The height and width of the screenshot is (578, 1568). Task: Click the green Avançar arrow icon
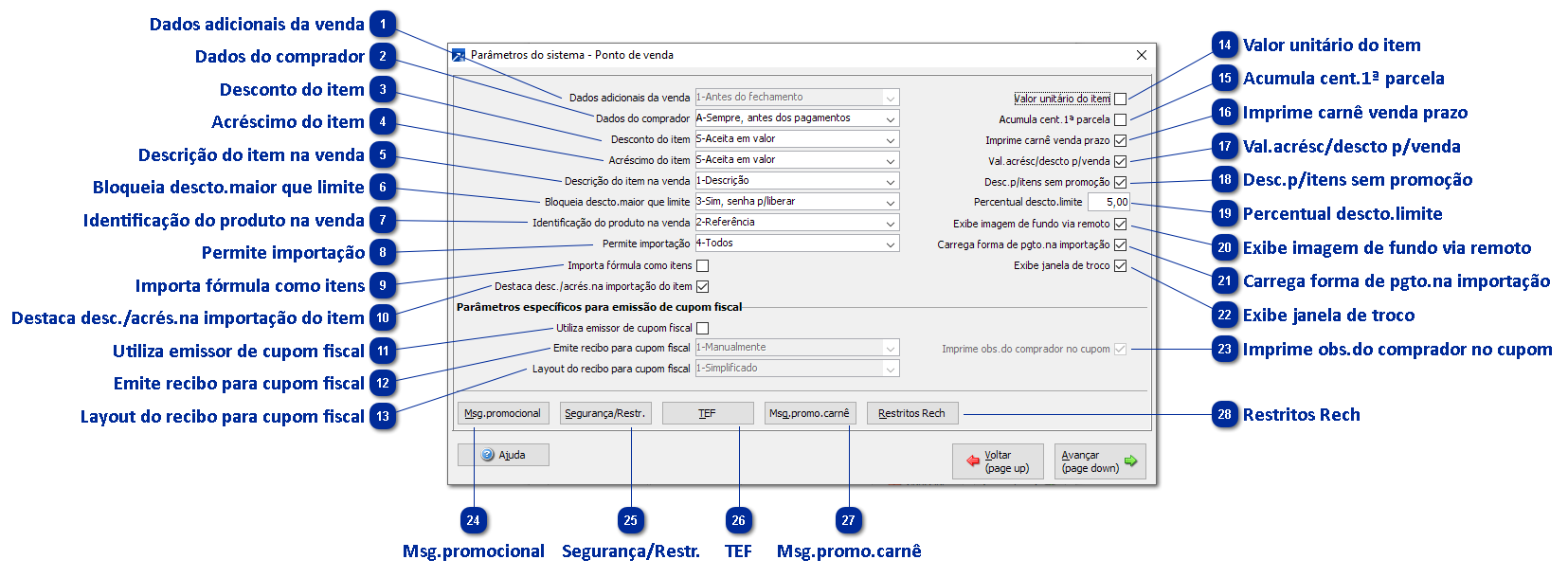(1130, 461)
